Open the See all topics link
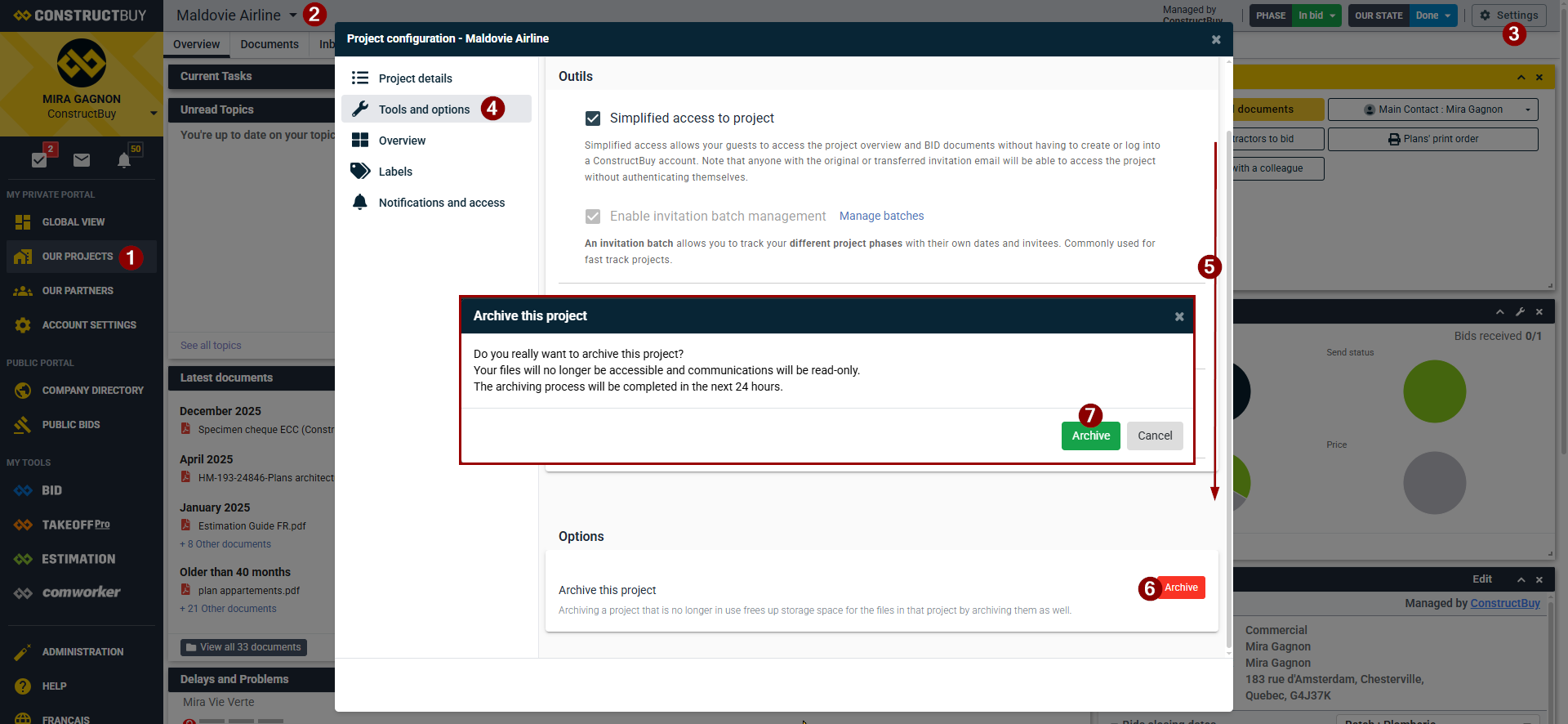The height and width of the screenshot is (724, 1568). (211, 346)
